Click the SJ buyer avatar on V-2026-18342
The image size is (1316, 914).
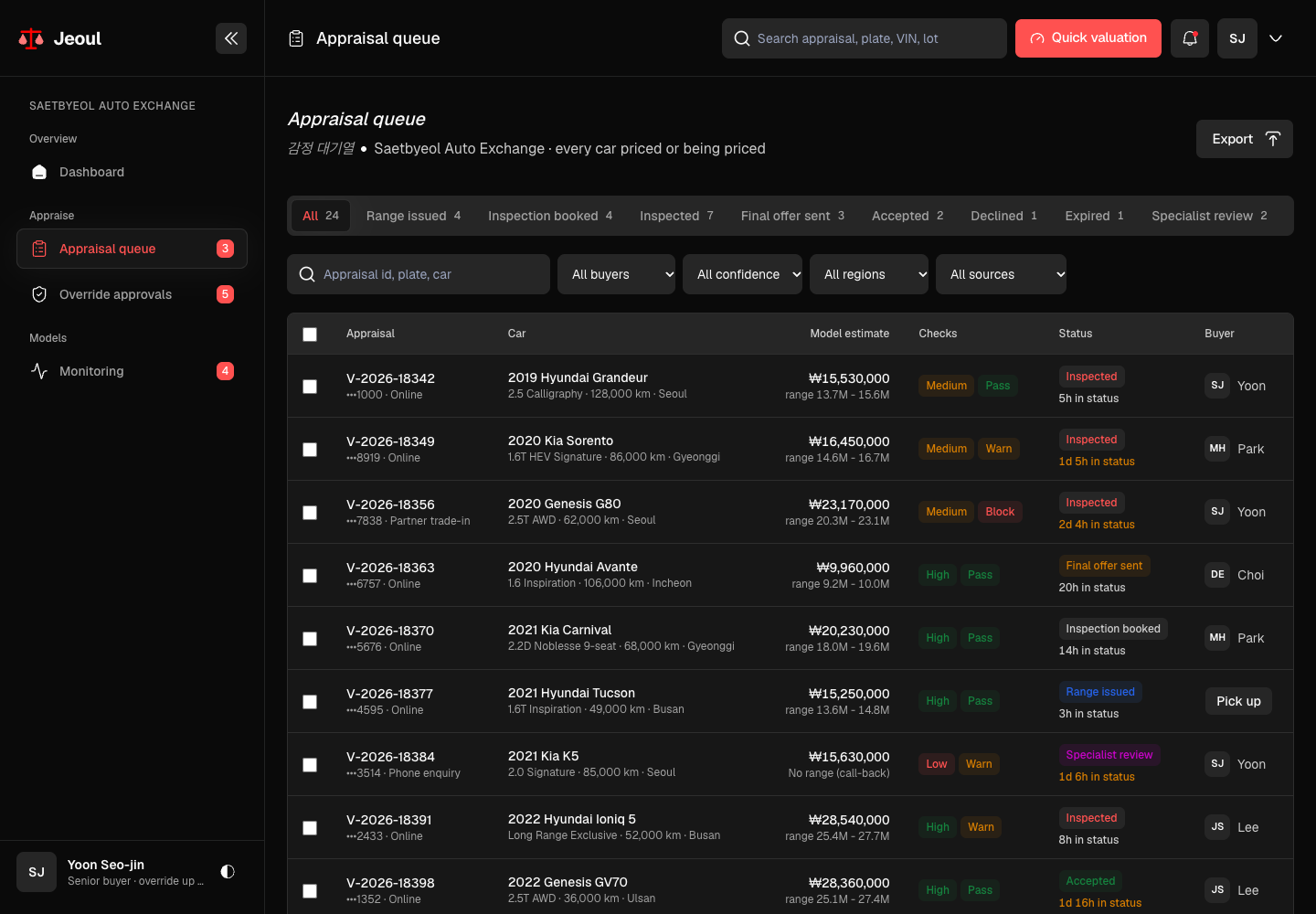[1217, 386]
